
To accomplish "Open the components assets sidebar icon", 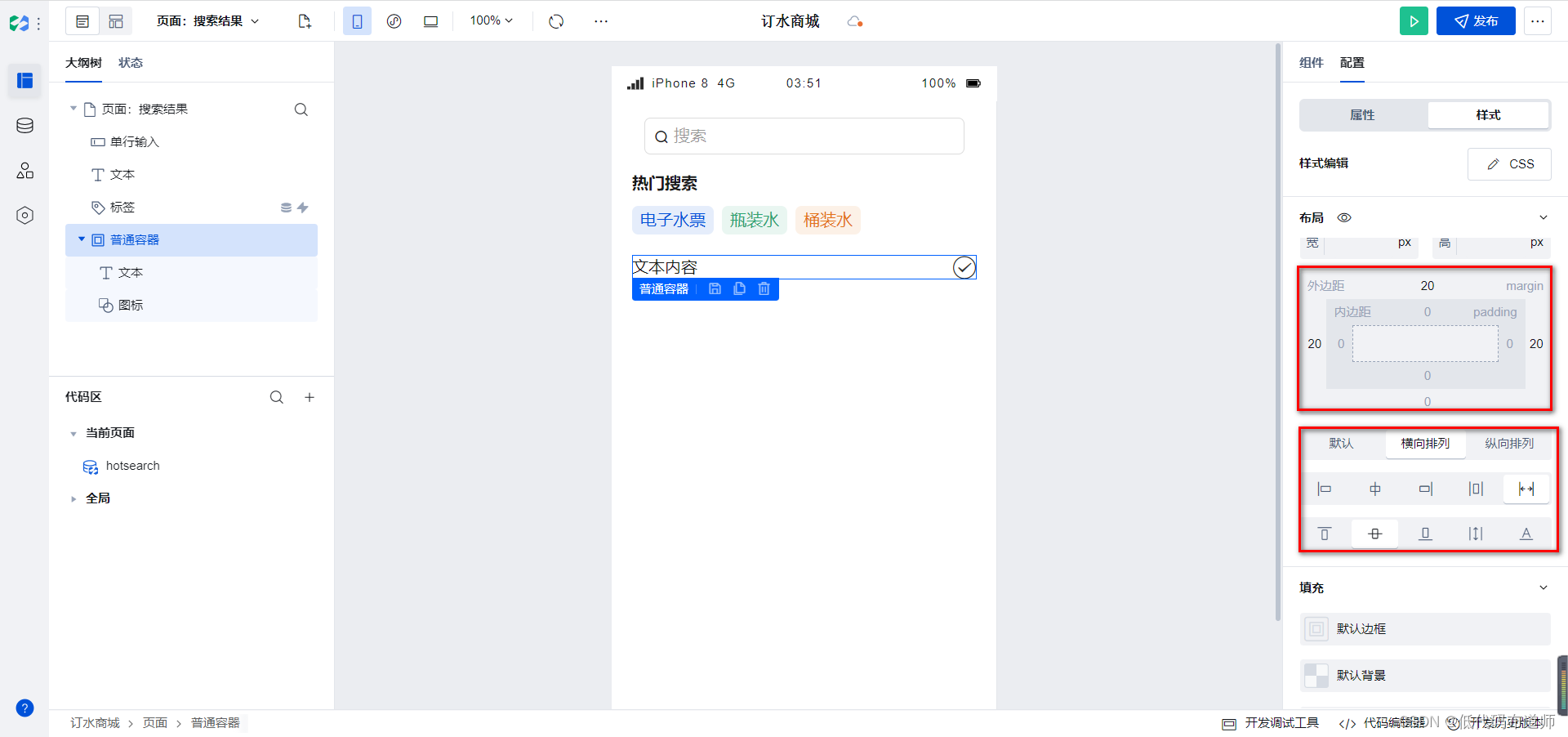I will 25,170.
